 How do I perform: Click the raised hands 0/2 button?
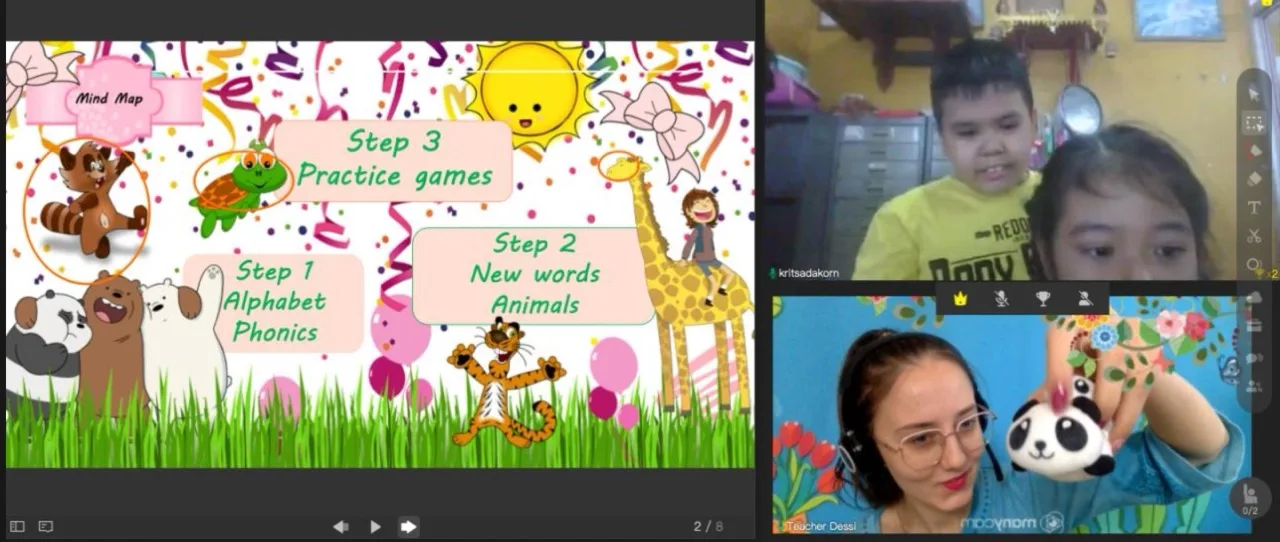tap(1250, 498)
